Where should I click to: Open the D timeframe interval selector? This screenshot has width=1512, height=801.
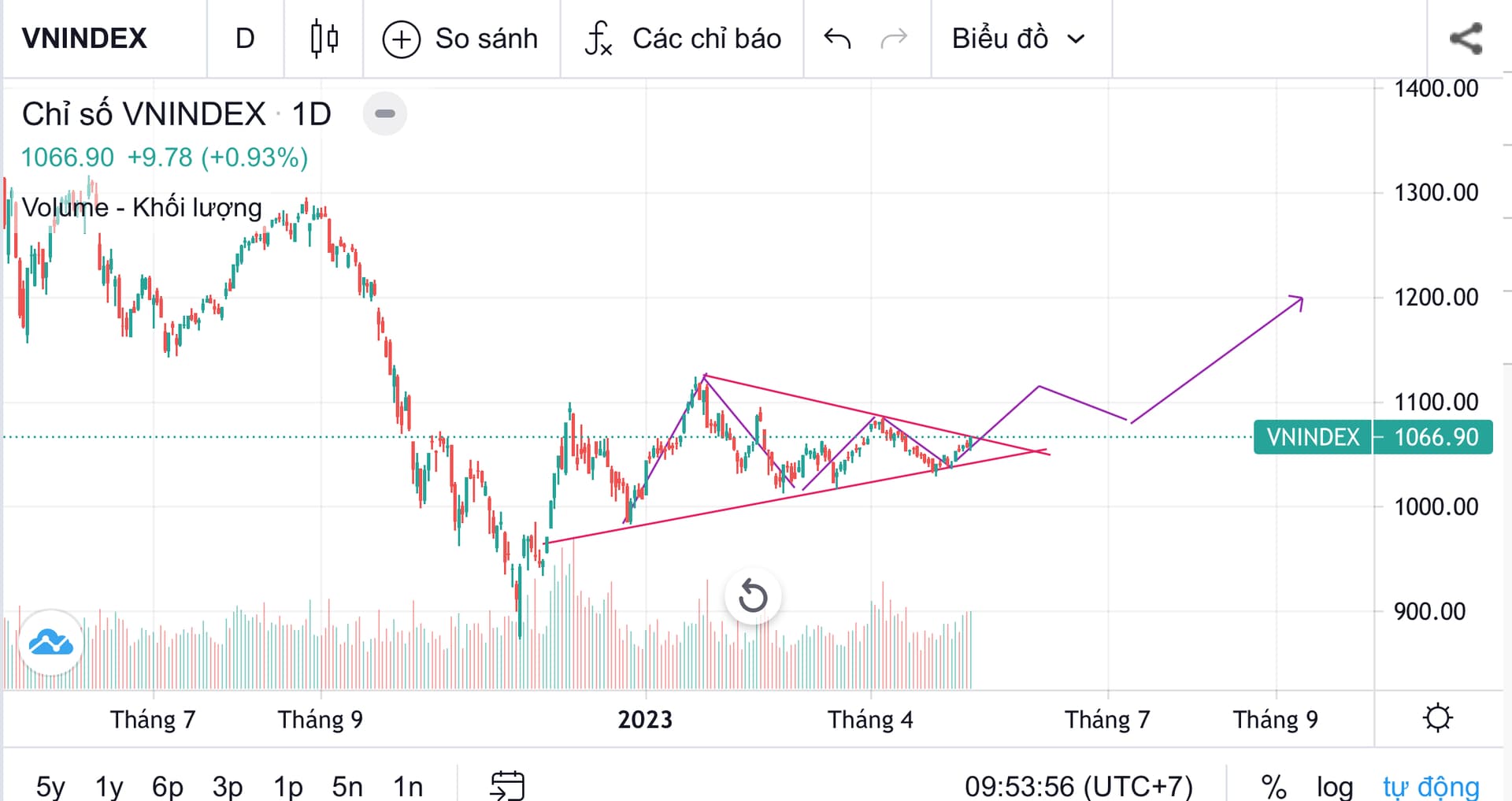pos(245,39)
